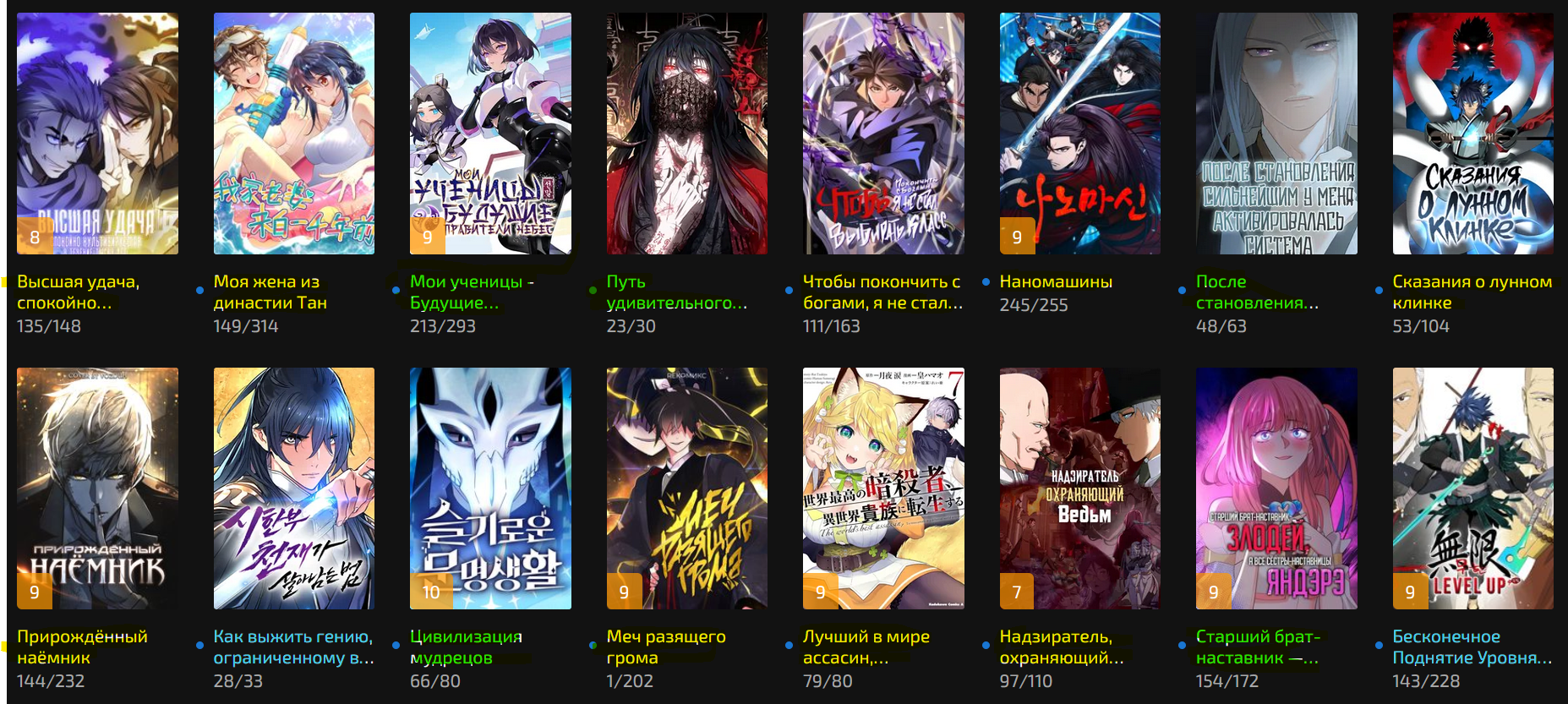The height and width of the screenshot is (704, 1568).
Task: Open the После становления cover image
Action: point(1276,134)
